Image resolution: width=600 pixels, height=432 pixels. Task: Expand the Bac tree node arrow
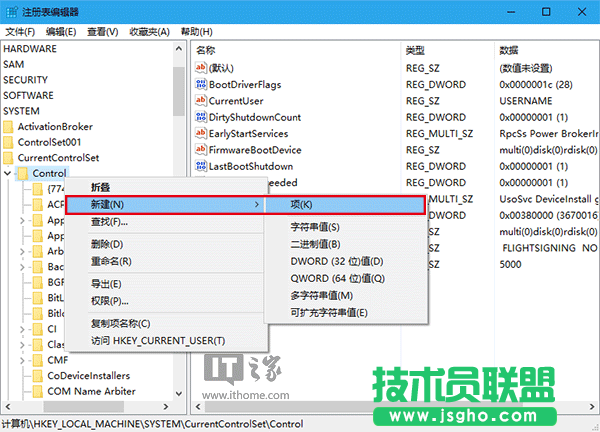pyautogui.click(x=22, y=267)
